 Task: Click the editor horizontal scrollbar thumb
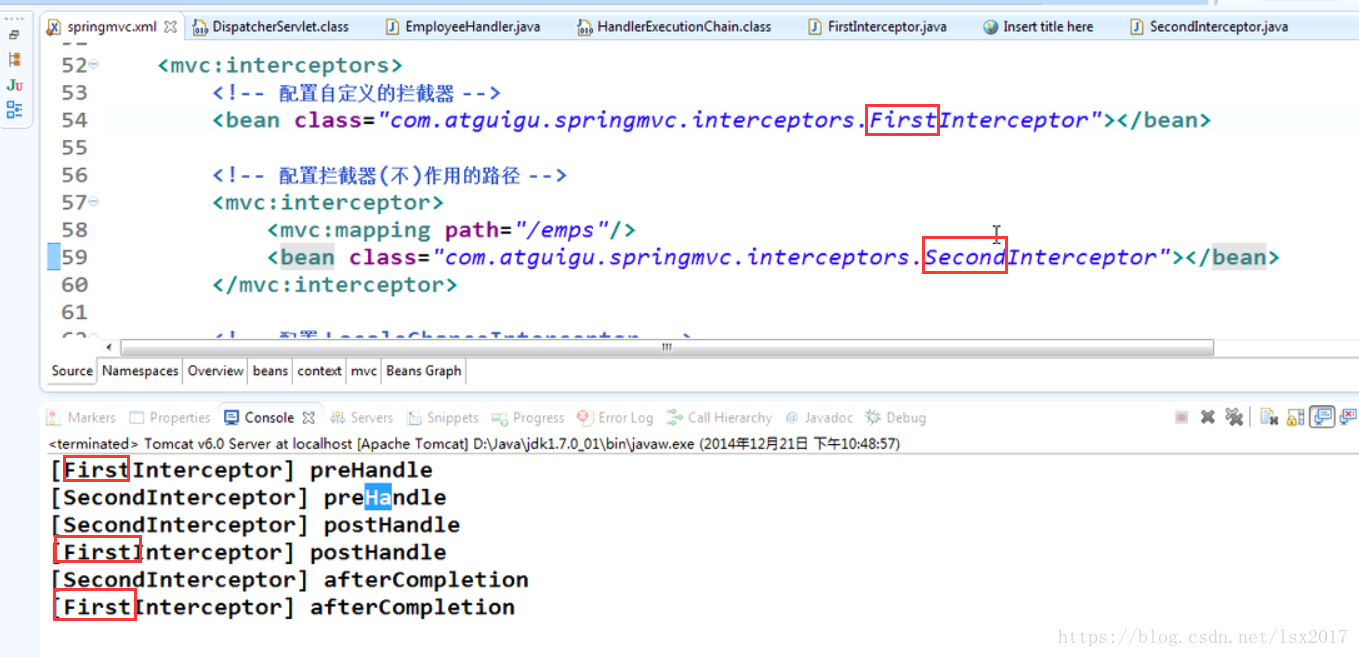pos(667,347)
